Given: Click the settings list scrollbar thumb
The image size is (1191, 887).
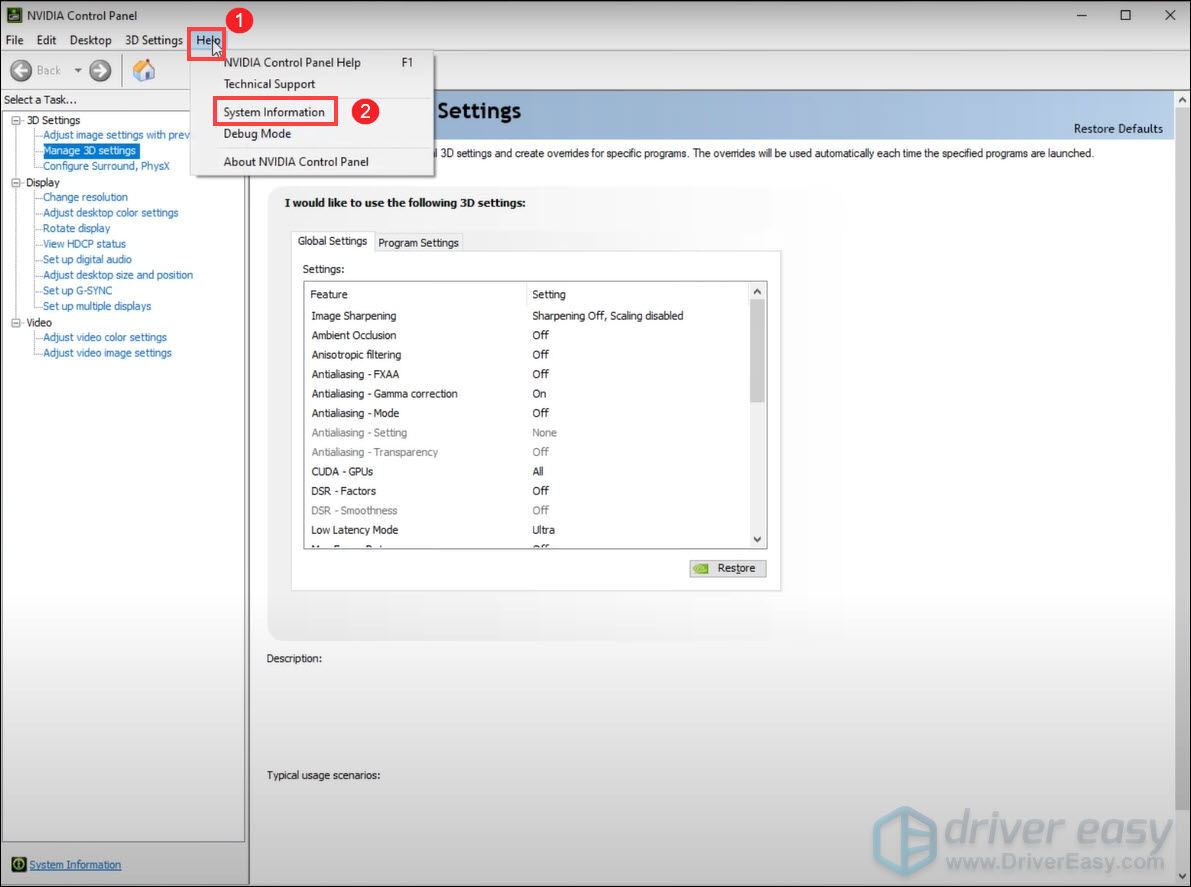Looking at the screenshot, I should click(x=757, y=351).
